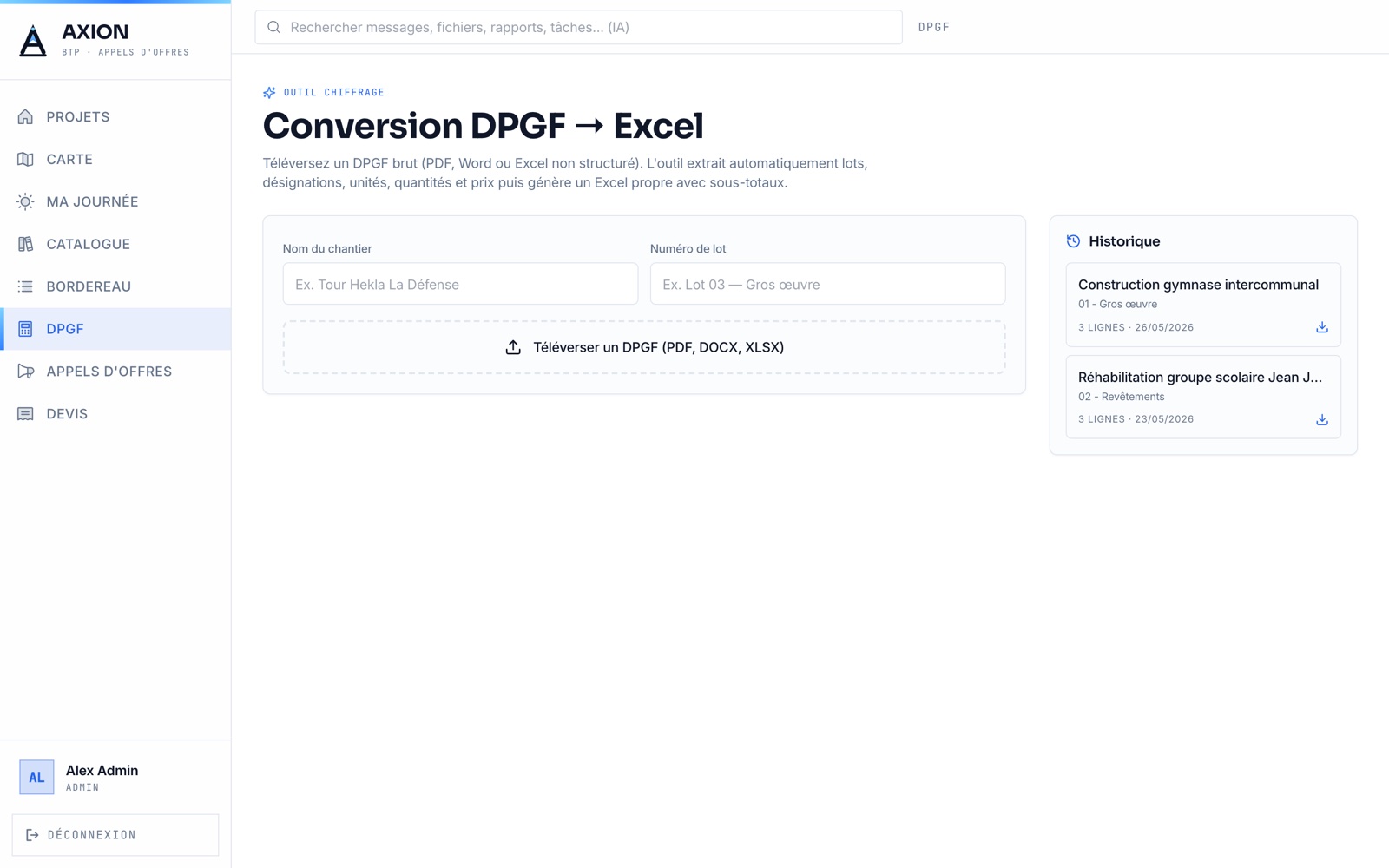Image resolution: width=1389 pixels, height=868 pixels.
Task: Open the Devis section
Action: pos(115,414)
